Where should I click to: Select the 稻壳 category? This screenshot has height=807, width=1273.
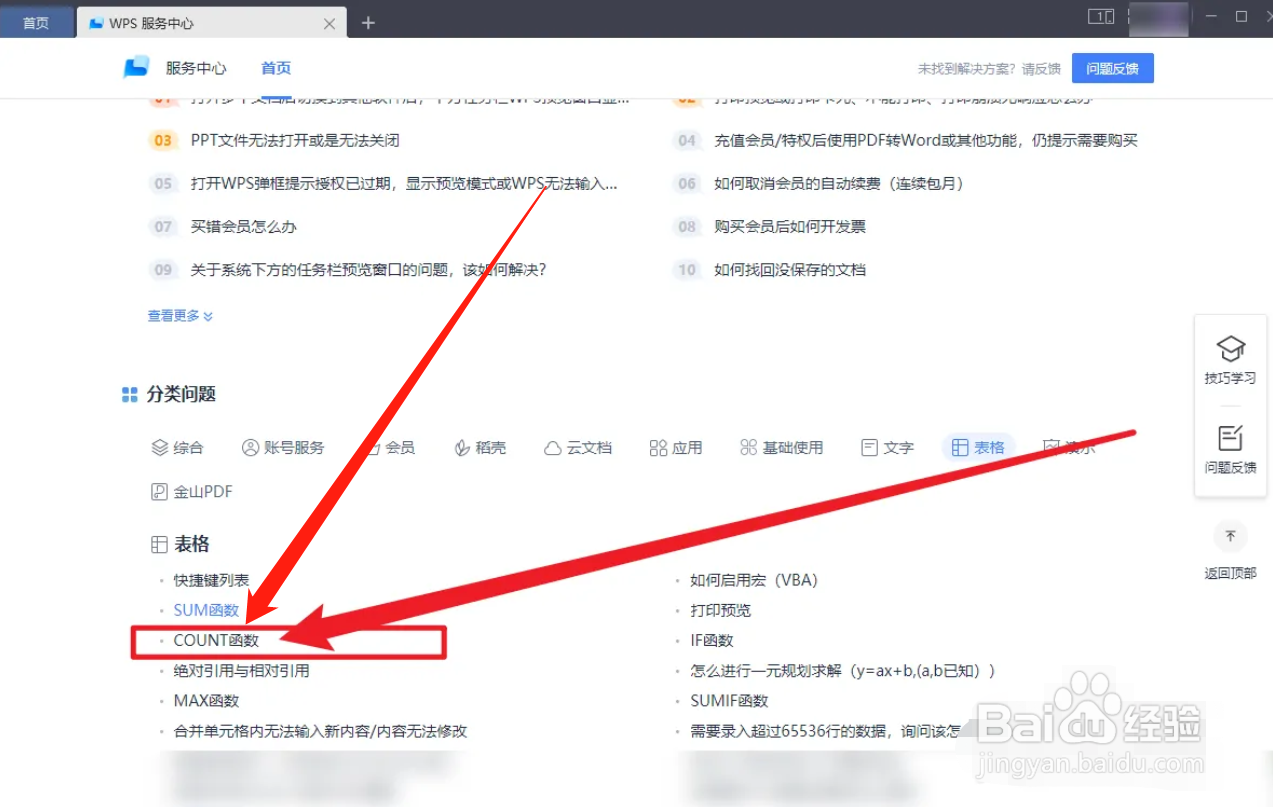tap(480, 447)
